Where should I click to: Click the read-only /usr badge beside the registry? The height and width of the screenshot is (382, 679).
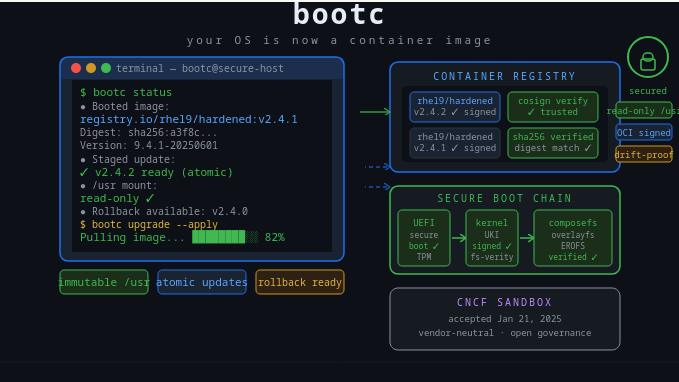pyautogui.click(x=644, y=111)
